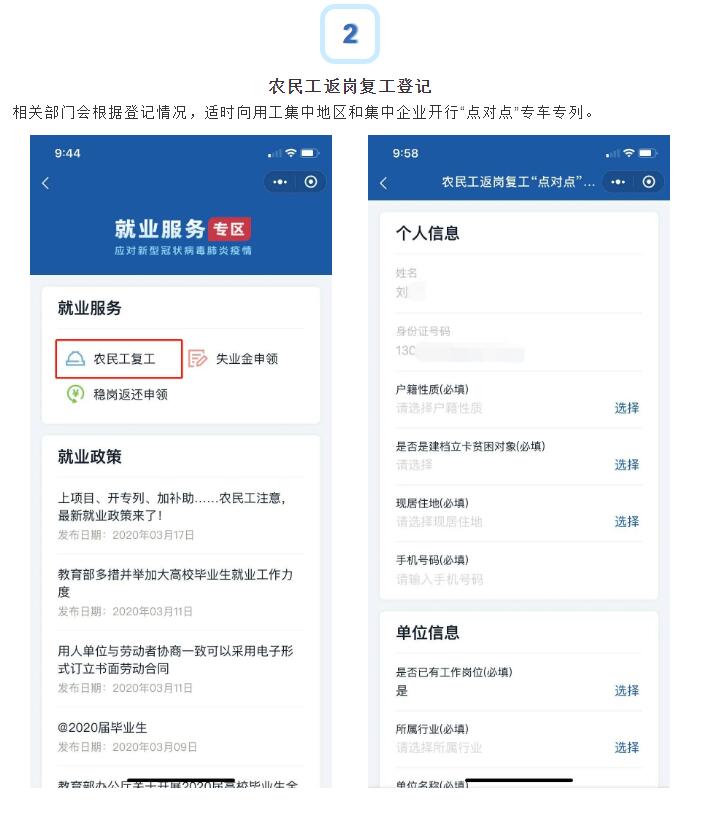Open the @2020届毕业生 article
This screenshot has height=813, width=723.
click(180, 736)
